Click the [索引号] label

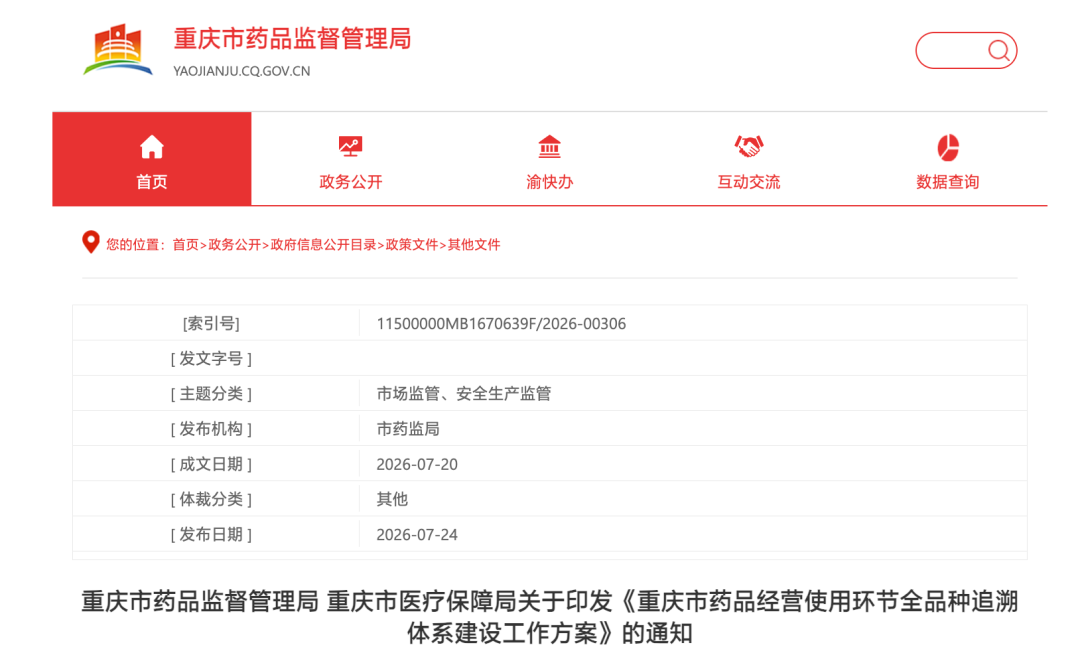point(211,324)
